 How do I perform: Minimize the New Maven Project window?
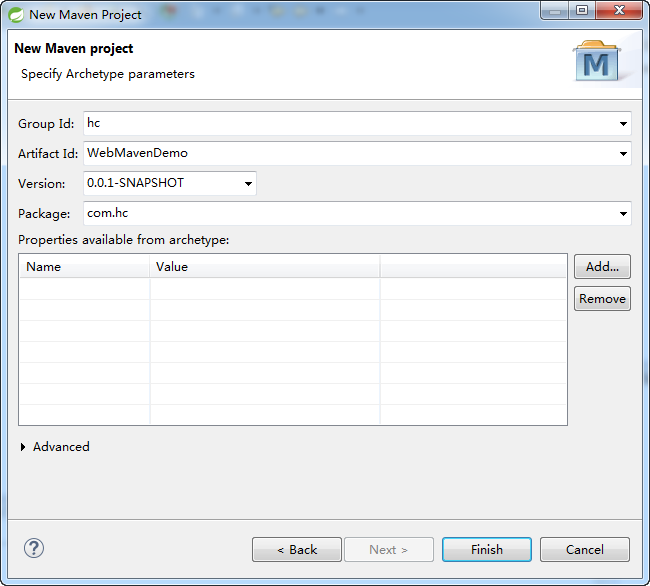[555, 10]
